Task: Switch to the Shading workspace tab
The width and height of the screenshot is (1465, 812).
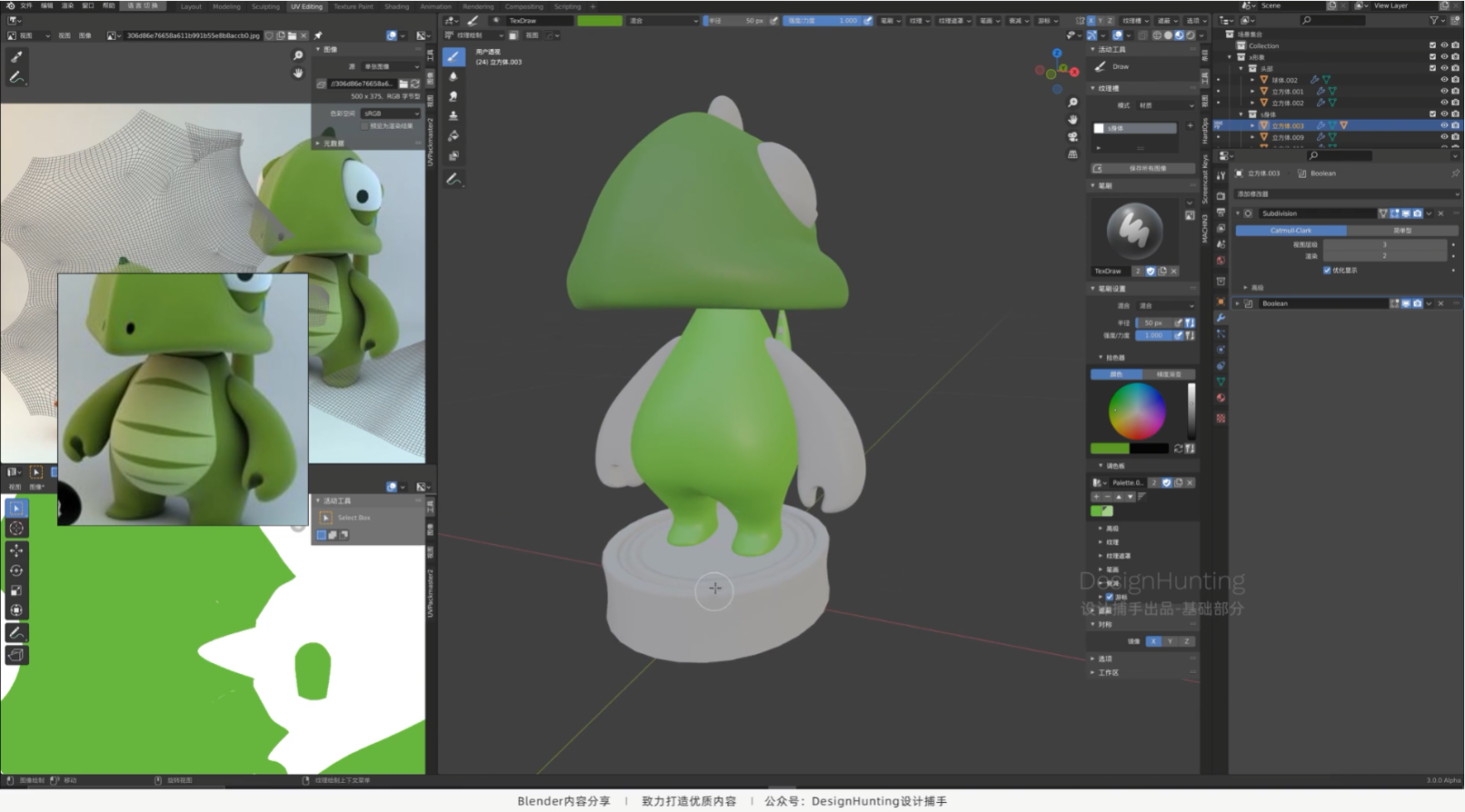Action: point(396,6)
